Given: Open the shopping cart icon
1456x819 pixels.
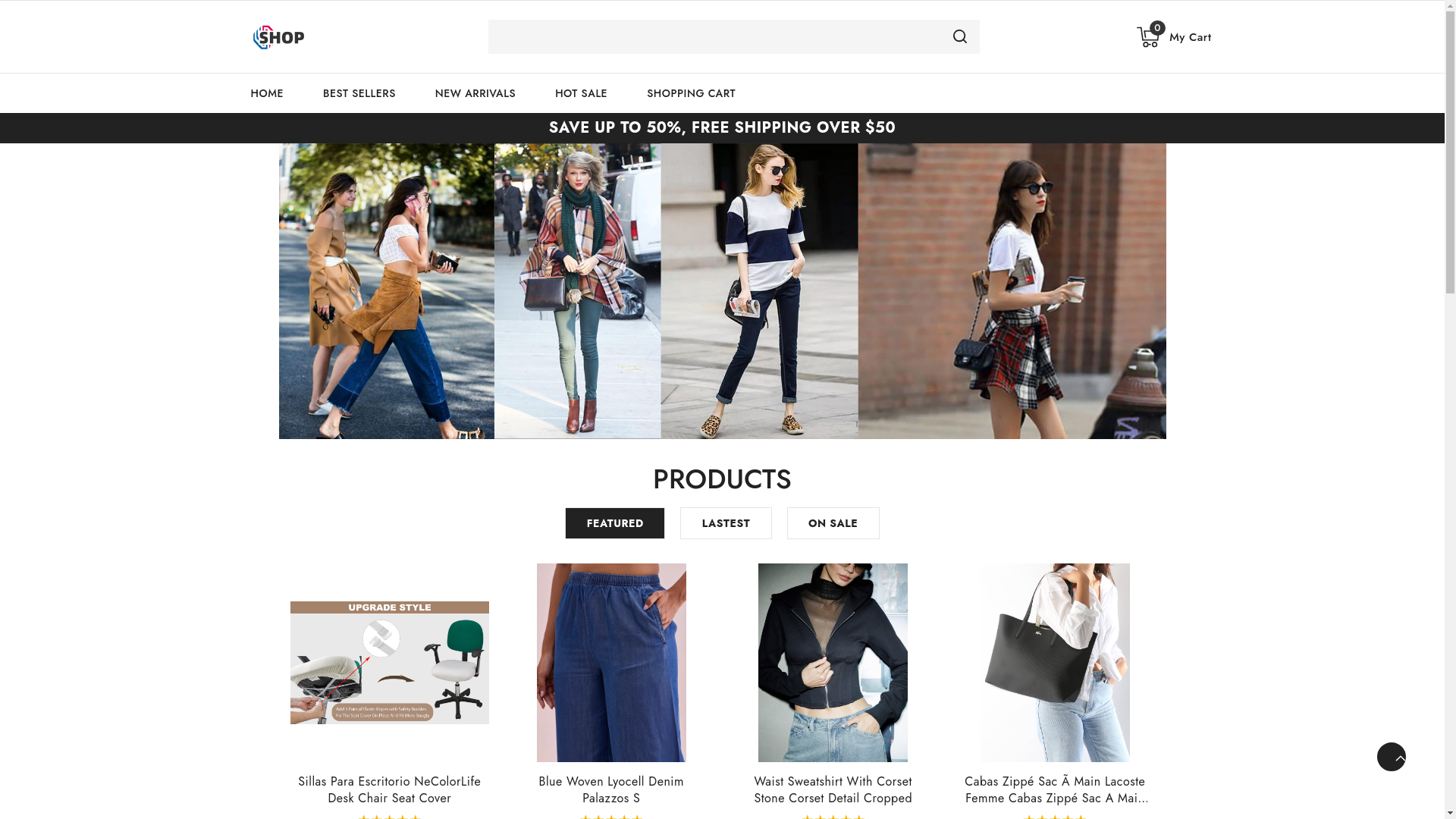Looking at the screenshot, I should pos(1148,36).
